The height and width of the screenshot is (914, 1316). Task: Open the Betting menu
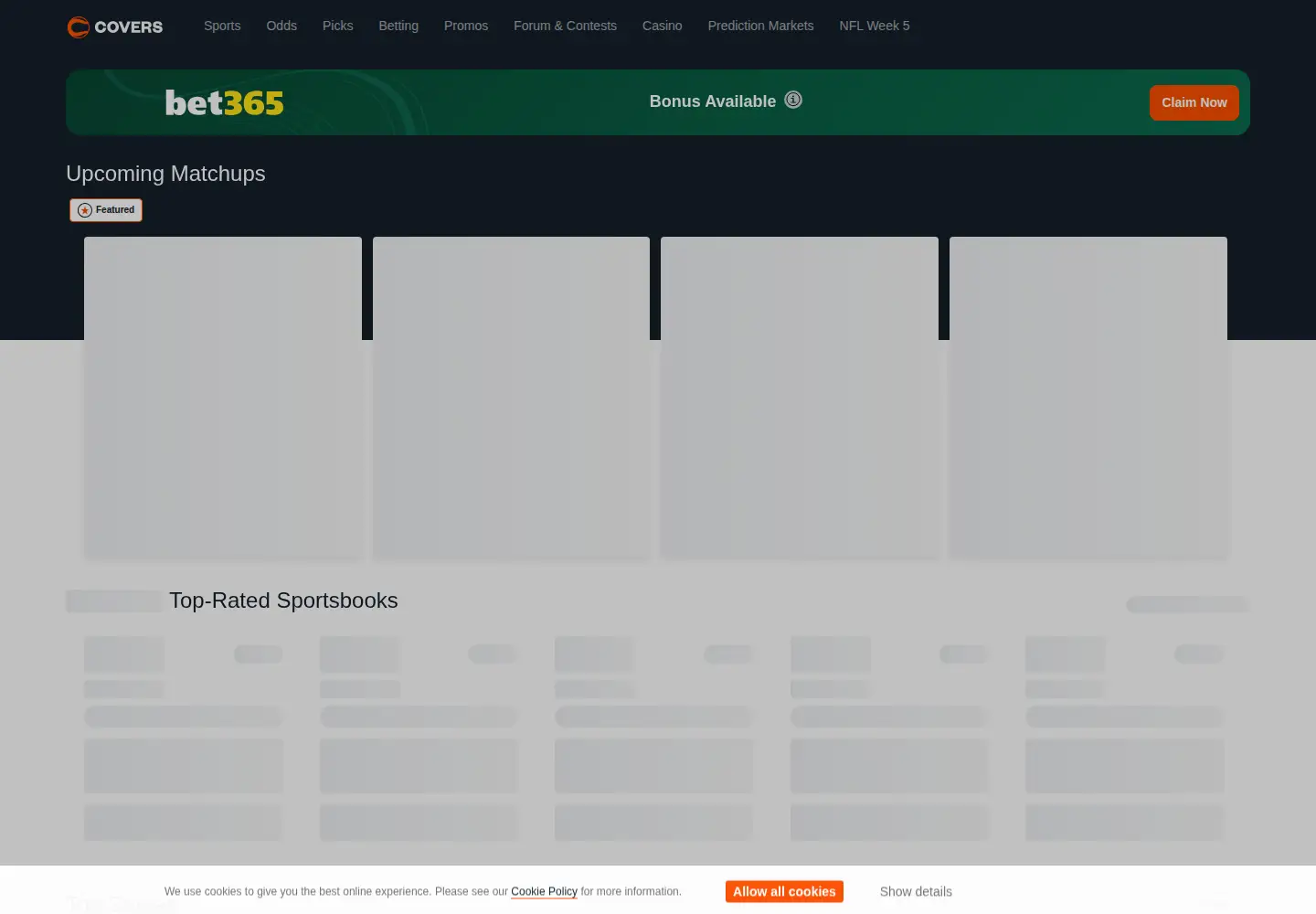398,26
